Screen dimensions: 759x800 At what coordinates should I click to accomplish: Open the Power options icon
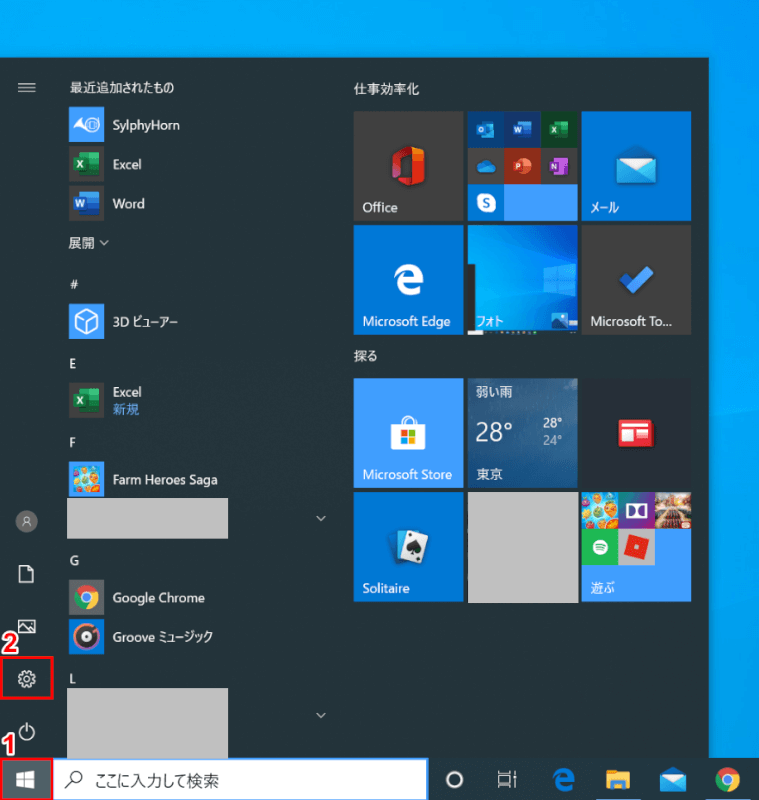[x=27, y=732]
